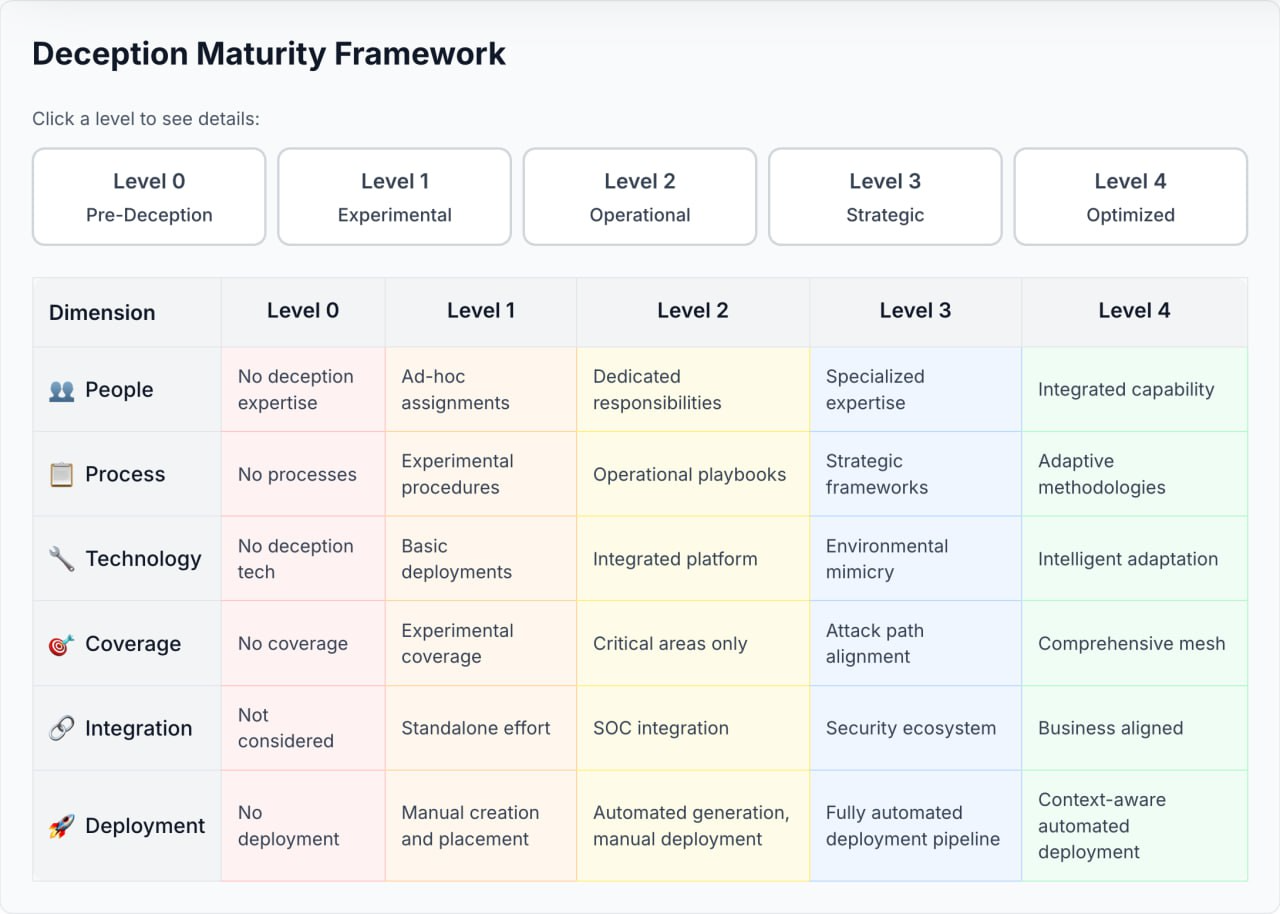Click the blue 'Environmental mimicry' cell

click(914, 559)
